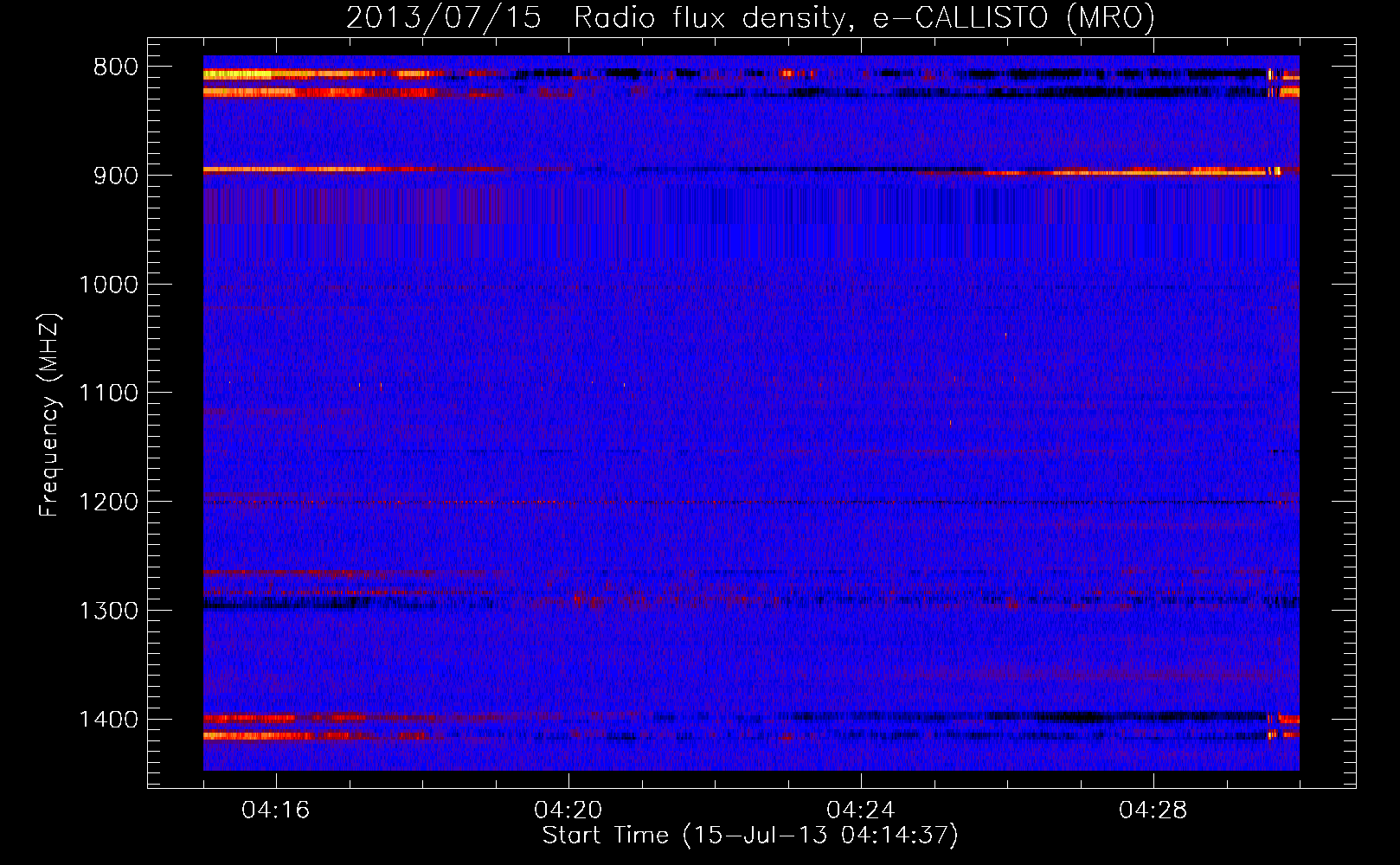Click the 'Frequency (MHZ)' axis label
Image resolution: width=1400 pixels, height=865 pixels.
point(49,415)
